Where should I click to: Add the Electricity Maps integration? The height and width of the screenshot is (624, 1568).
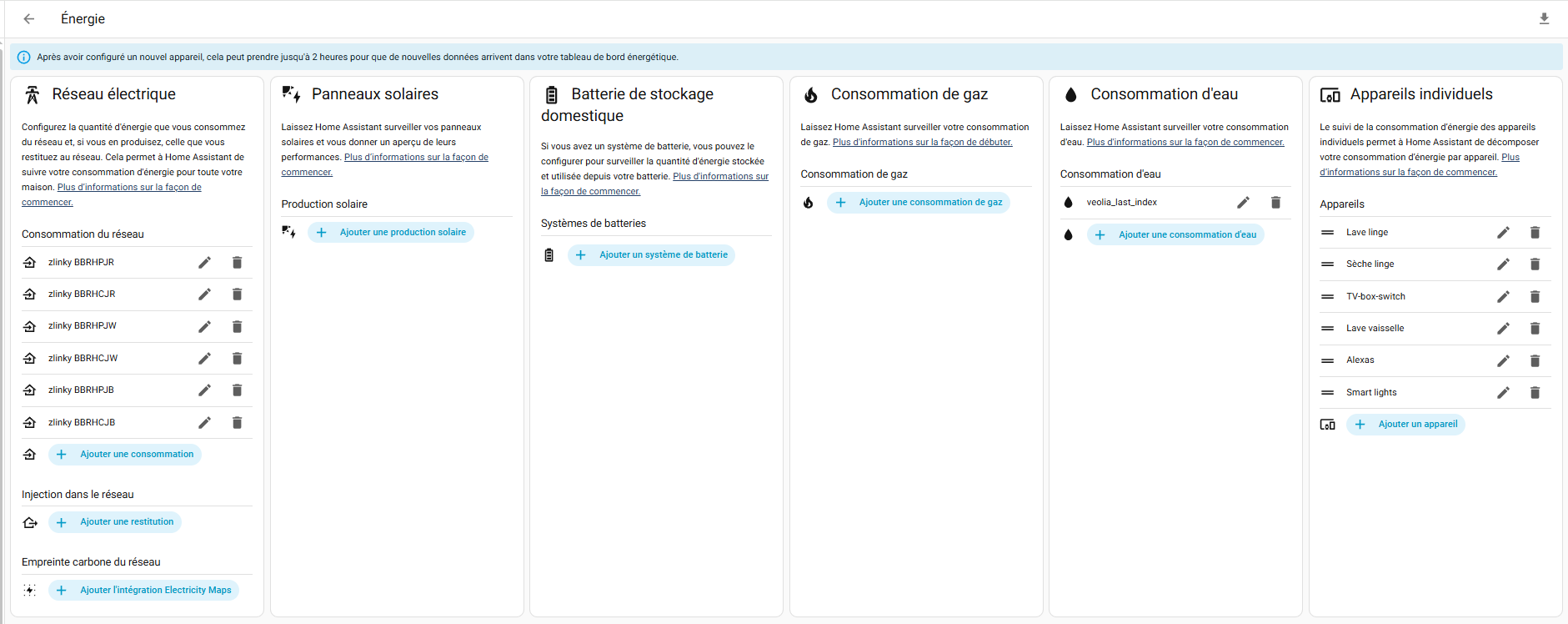pos(144,591)
